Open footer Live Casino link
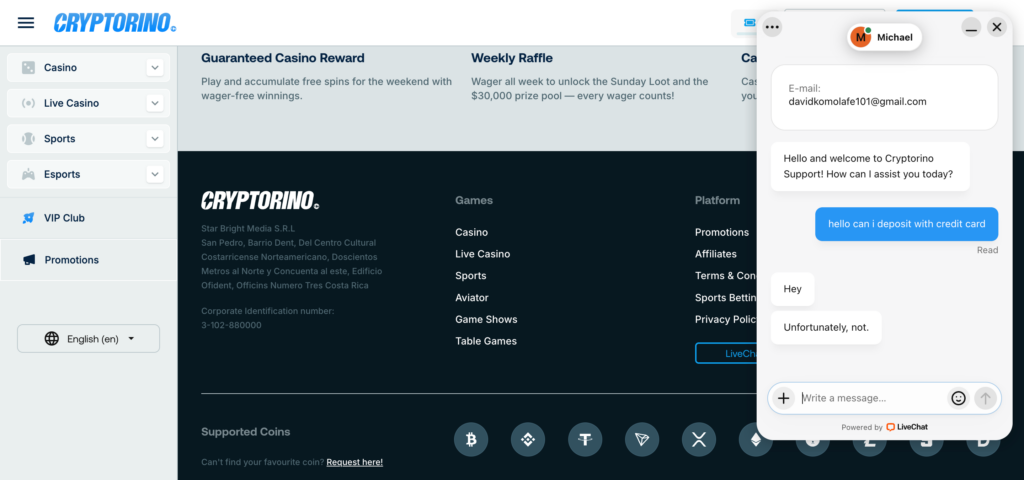This screenshot has height=480, width=1024. point(483,254)
